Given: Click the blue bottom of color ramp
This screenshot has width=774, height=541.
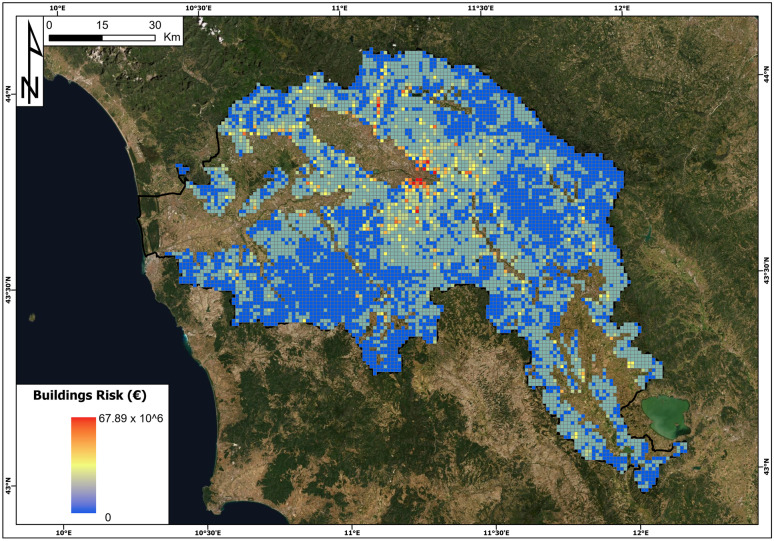Looking at the screenshot, I should [83, 506].
